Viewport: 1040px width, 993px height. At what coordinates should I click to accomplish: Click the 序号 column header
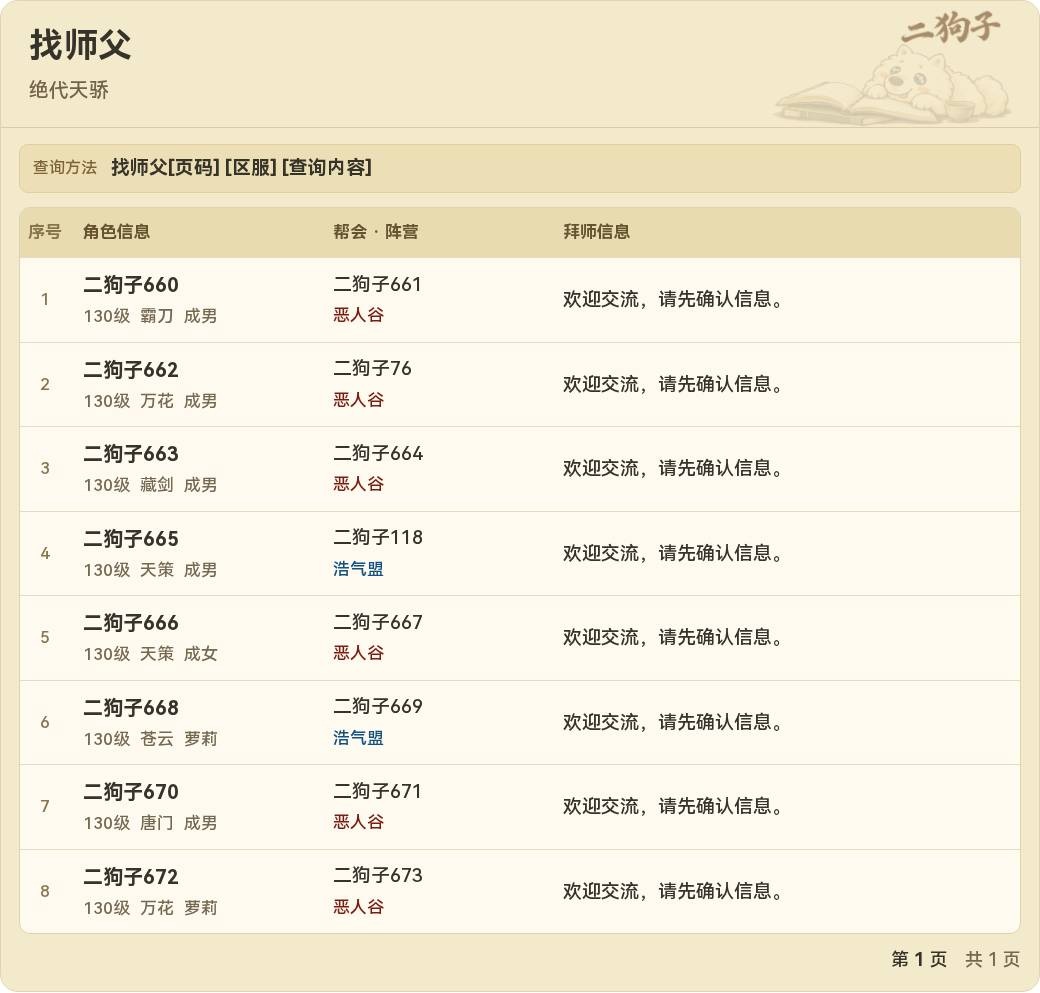44,232
